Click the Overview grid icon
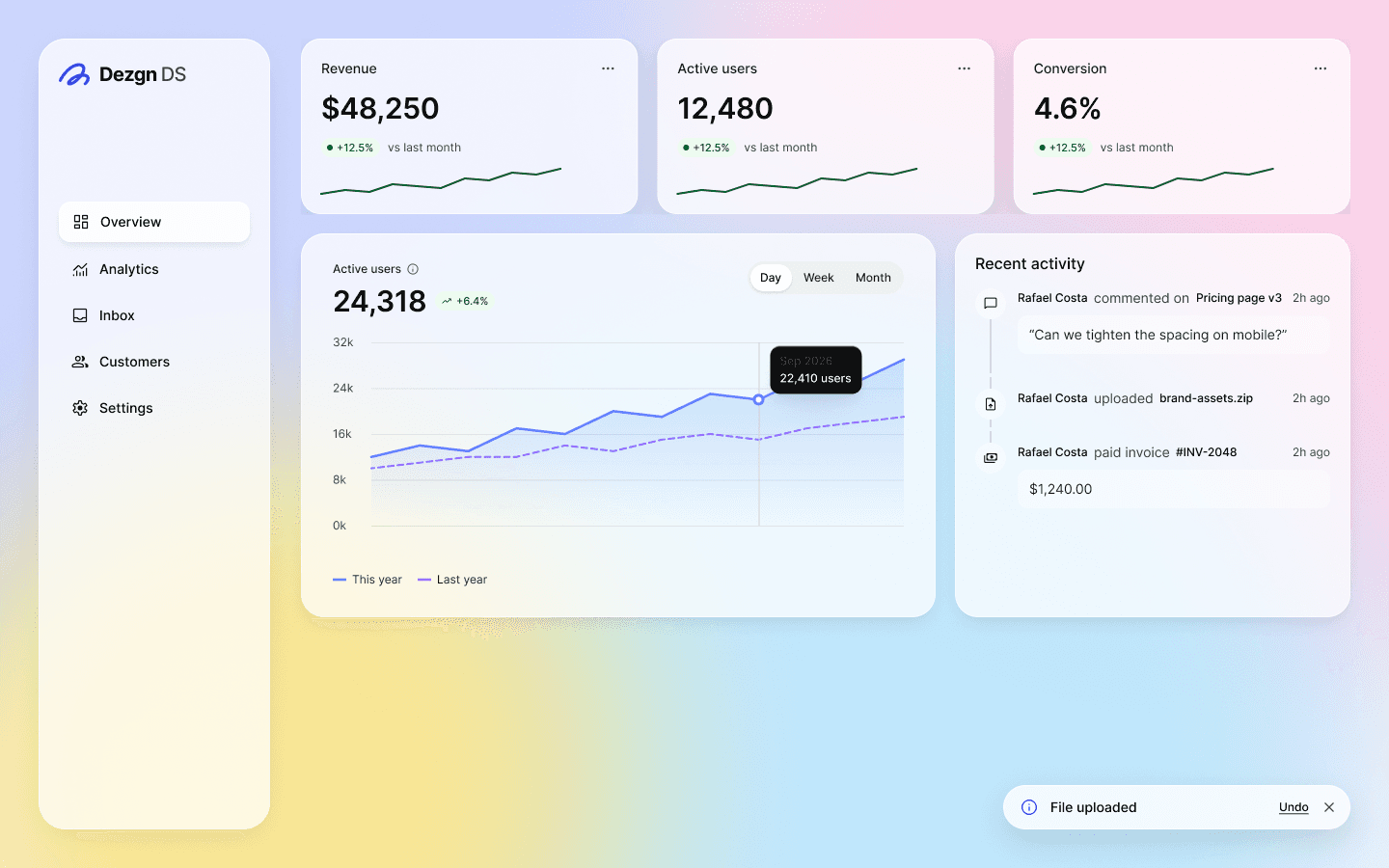 pos(81,222)
